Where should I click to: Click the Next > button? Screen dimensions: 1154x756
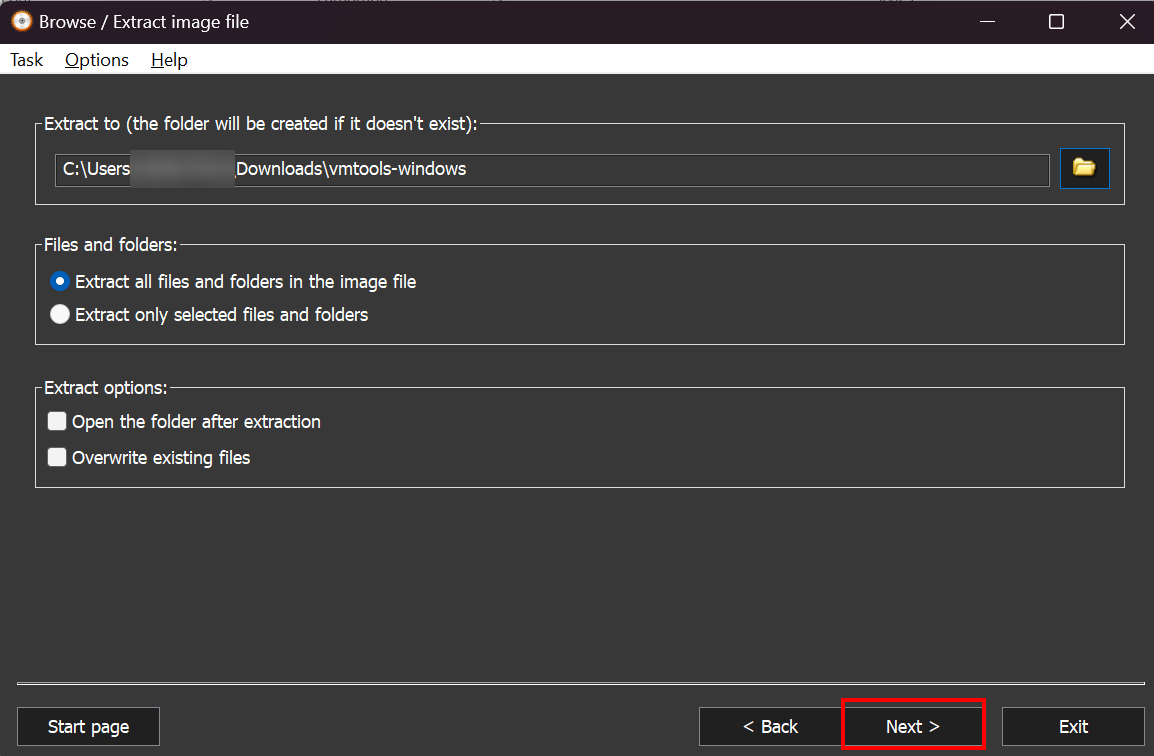coord(913,727)
